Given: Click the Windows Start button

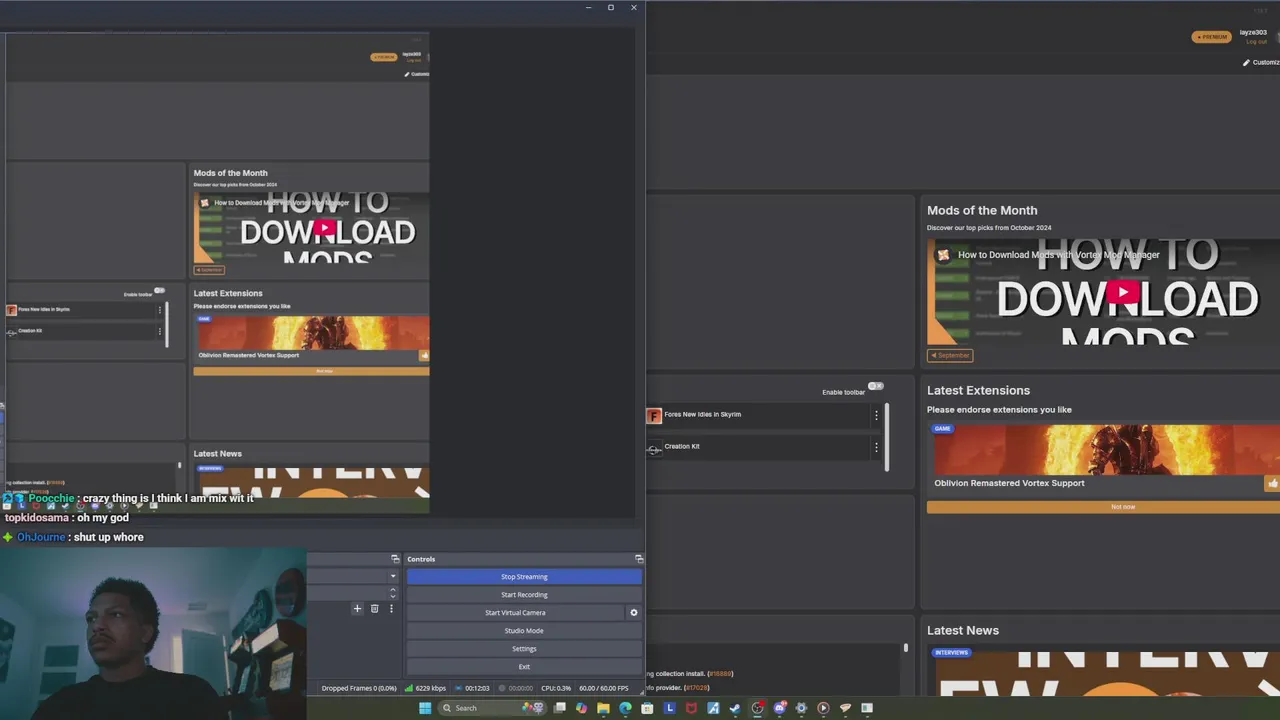Looking at the screenshot, I should click(x=425, y=708).
